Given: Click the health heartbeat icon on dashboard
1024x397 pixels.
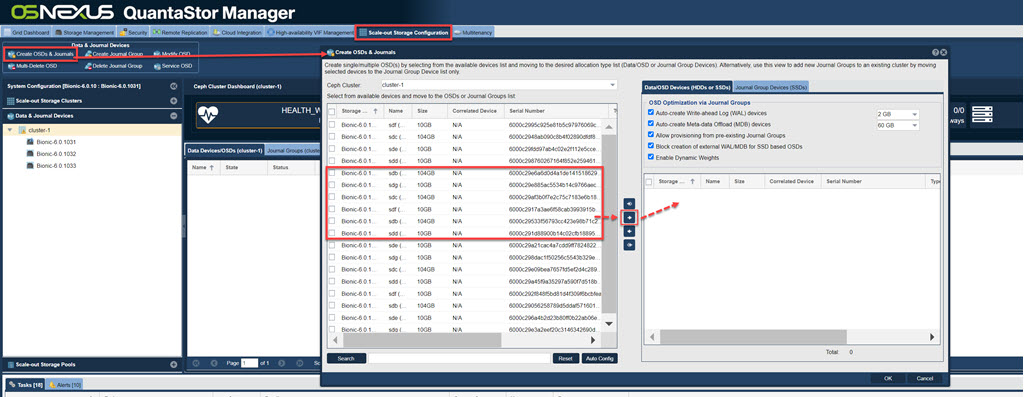Looking at the screenshot, I should pyautogui.click(x=208, y=115).
